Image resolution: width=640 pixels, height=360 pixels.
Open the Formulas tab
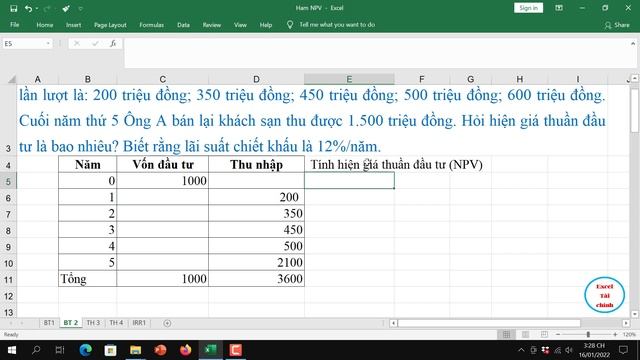151,25
